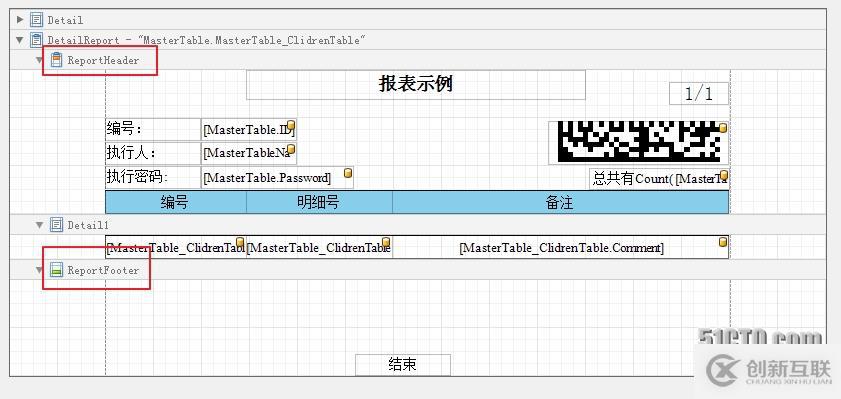Image resolution: width=841 pixels, height=399 pixels.
Task: Collapse the Detail1 band arrow
Action: coord(39,225)
